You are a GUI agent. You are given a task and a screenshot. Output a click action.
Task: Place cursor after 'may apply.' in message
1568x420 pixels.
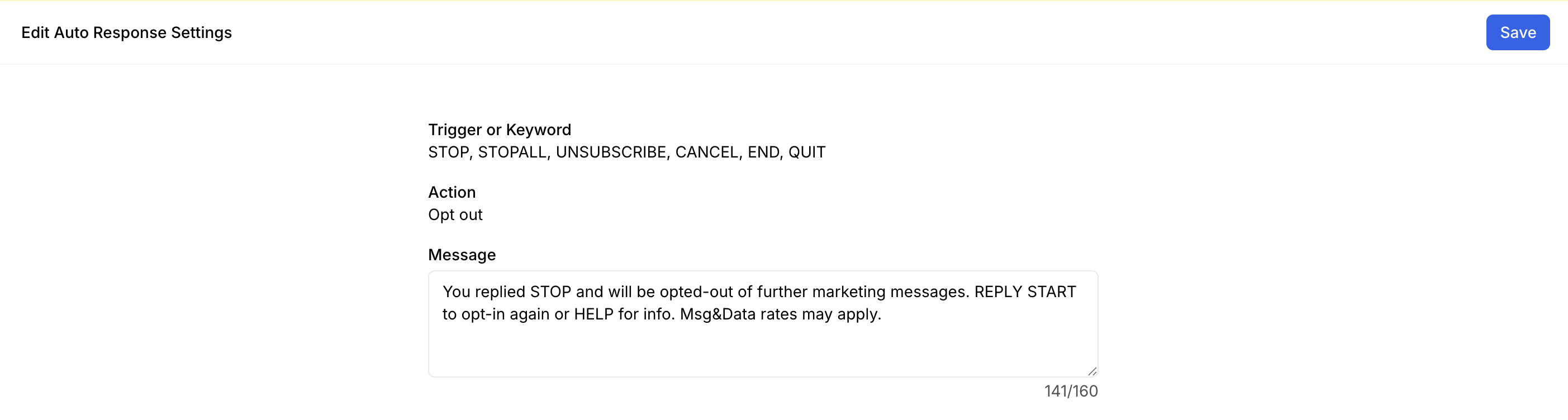pyautogui.click(x=882, y=314)
